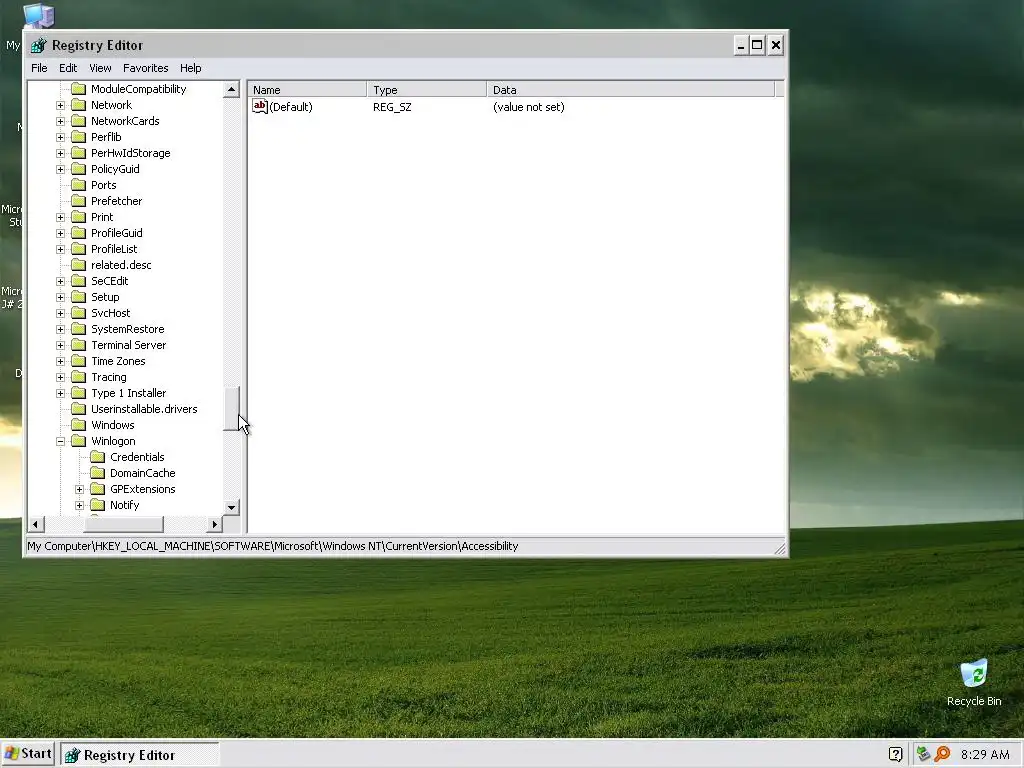Screen dimensions: 1024x768
Task: Expand the NetworkCards key
Action: pyautogui.click(x=60, y=121)
